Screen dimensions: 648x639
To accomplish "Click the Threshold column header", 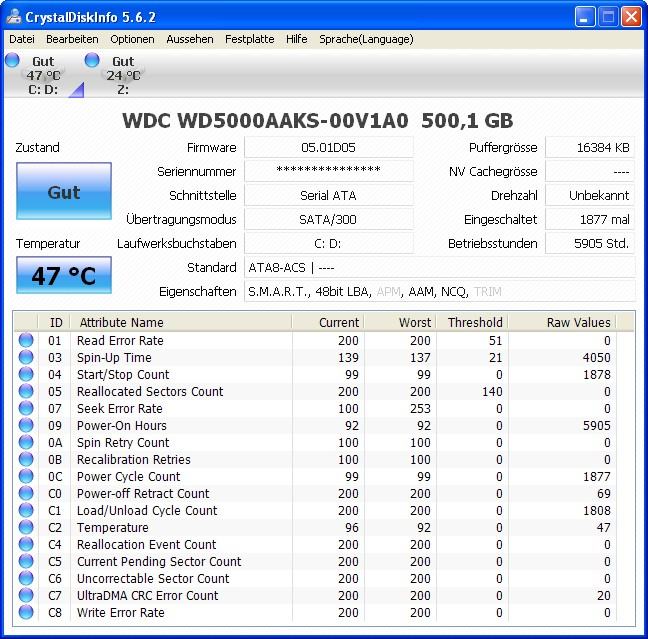I will (x=472, y=322).
